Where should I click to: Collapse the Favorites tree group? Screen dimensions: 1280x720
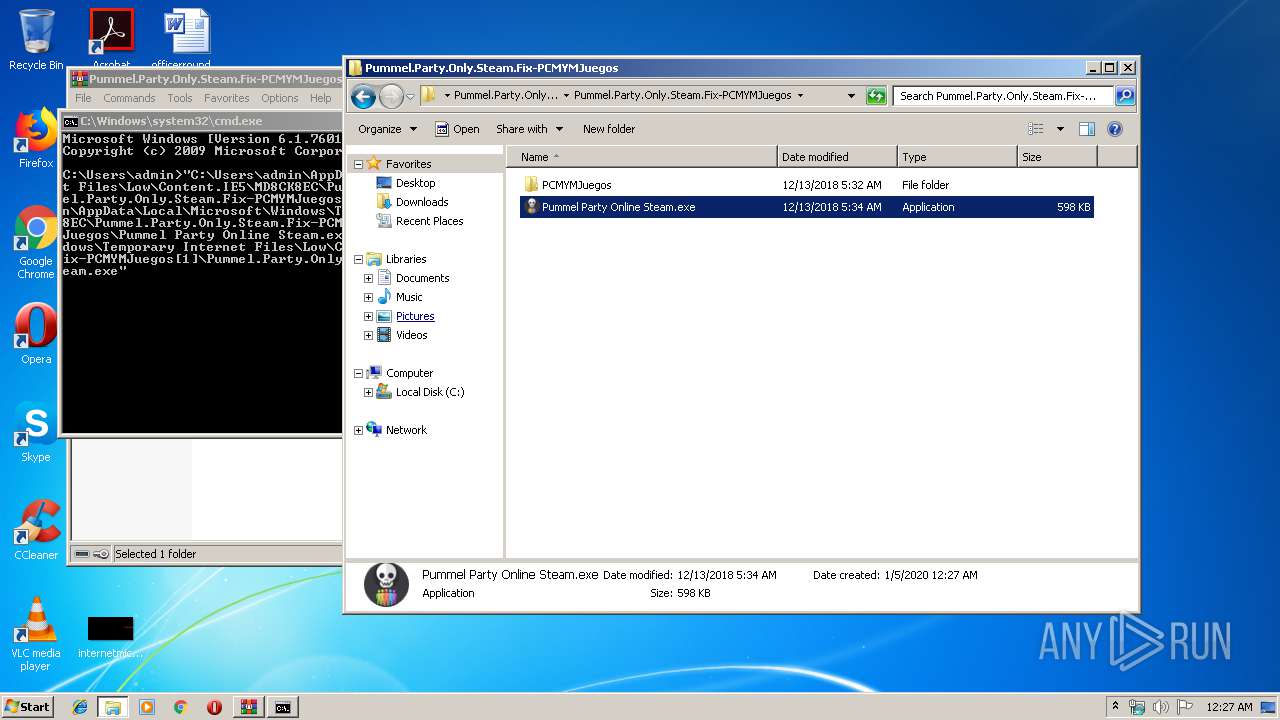pyautogui.click(x=359, y=164)
